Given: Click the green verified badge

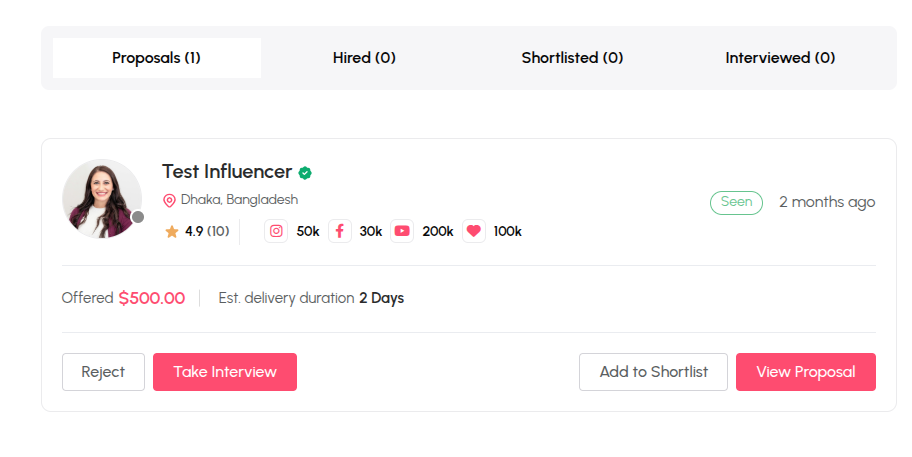Looking at the screenshot, I should tap(305, 173).
